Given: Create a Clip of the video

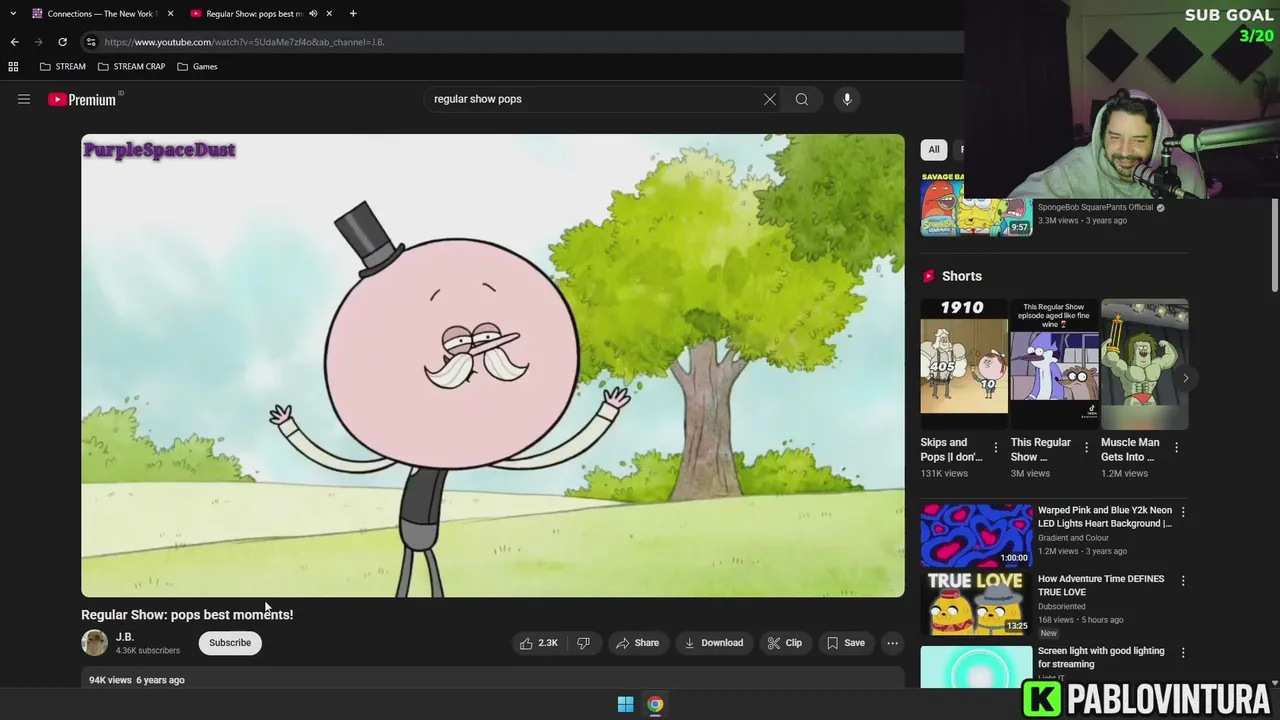Looking at the screenshot, I should pyautogui.click(x=784, y=643).
